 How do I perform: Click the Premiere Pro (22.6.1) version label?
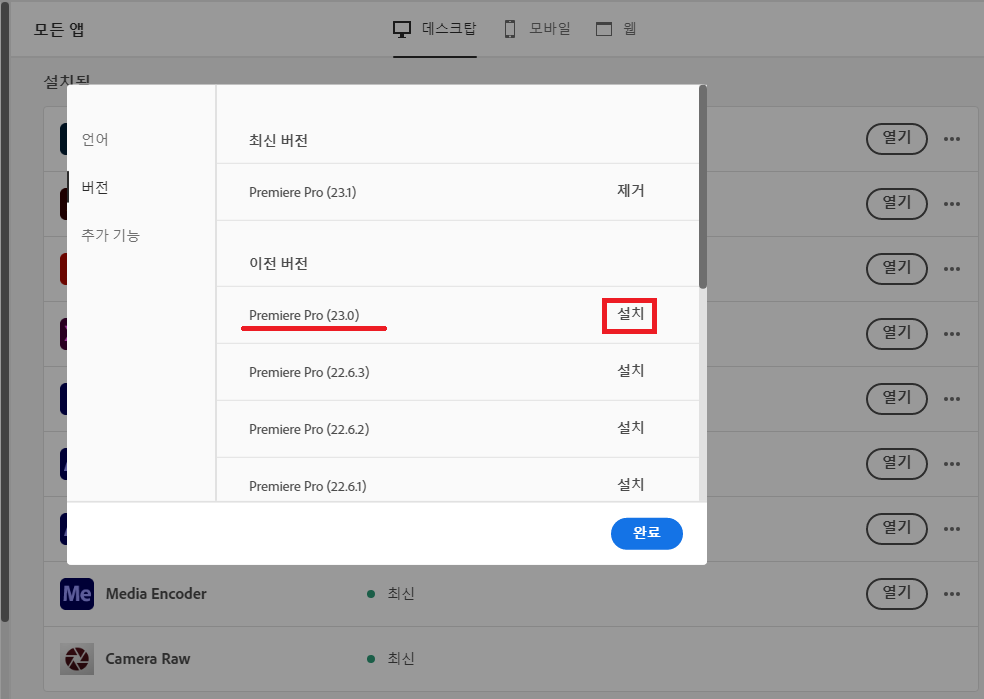(x=308, y=486)
